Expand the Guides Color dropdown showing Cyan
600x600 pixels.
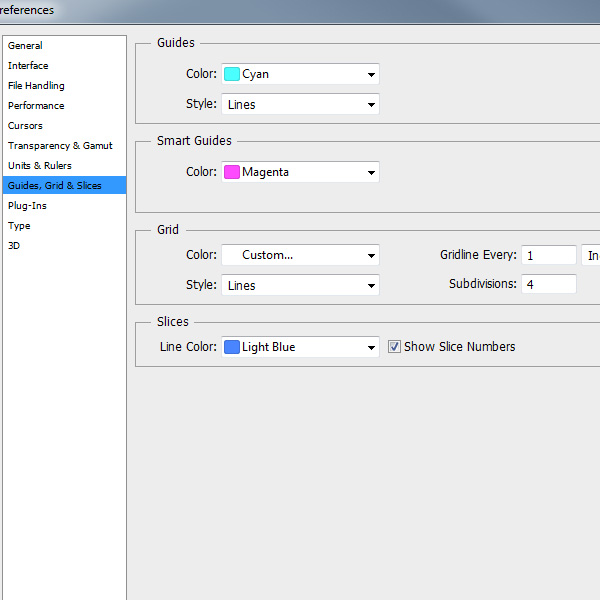click(300, 74)
